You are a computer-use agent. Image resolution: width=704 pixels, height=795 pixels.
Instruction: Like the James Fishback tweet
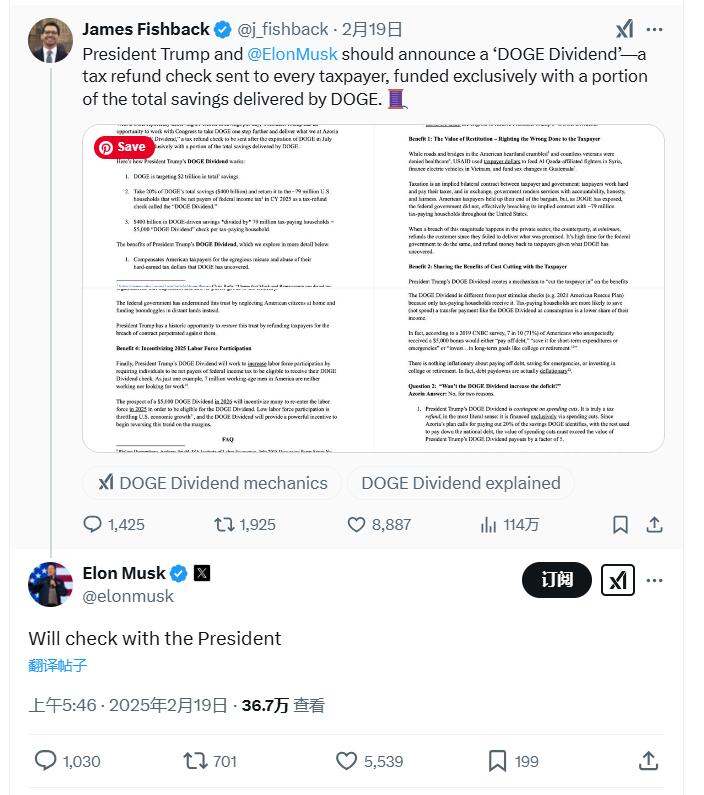tap(357, 524)
